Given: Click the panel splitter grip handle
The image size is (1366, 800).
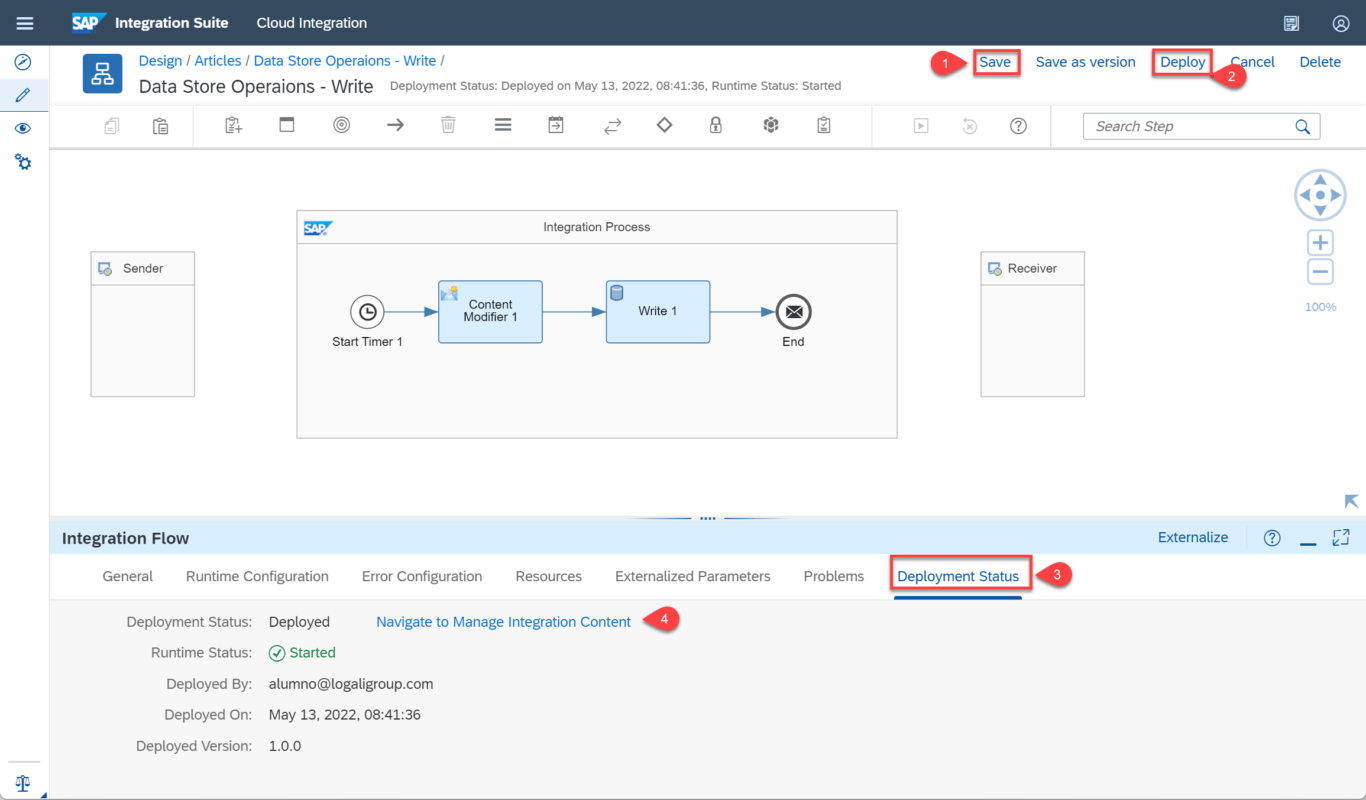Looking at the screenshot, I should (x=707, y=518).
